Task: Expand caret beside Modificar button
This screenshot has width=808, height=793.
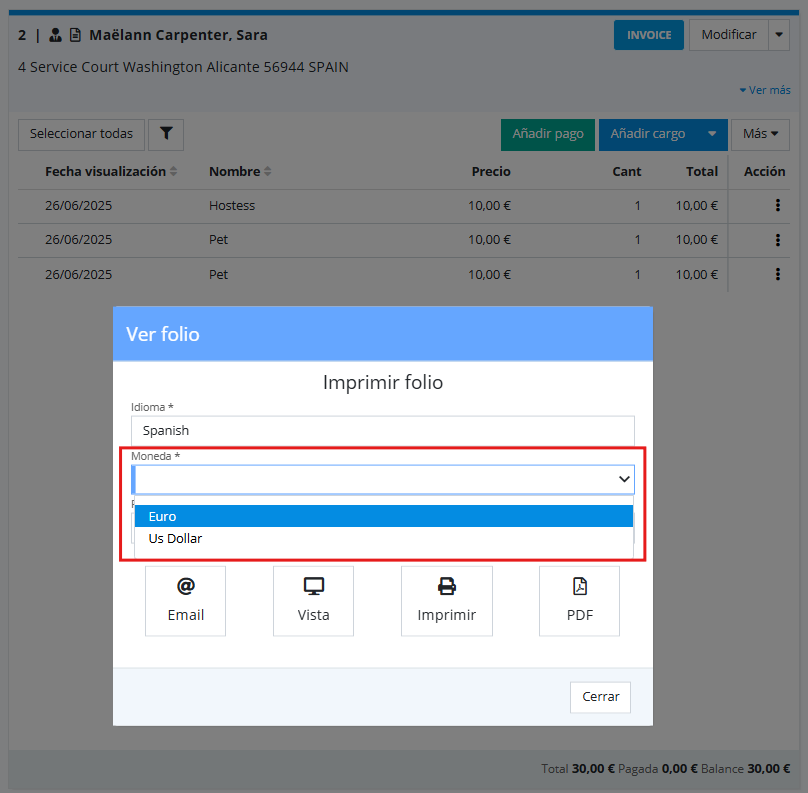Action: [x=780, y=35]
